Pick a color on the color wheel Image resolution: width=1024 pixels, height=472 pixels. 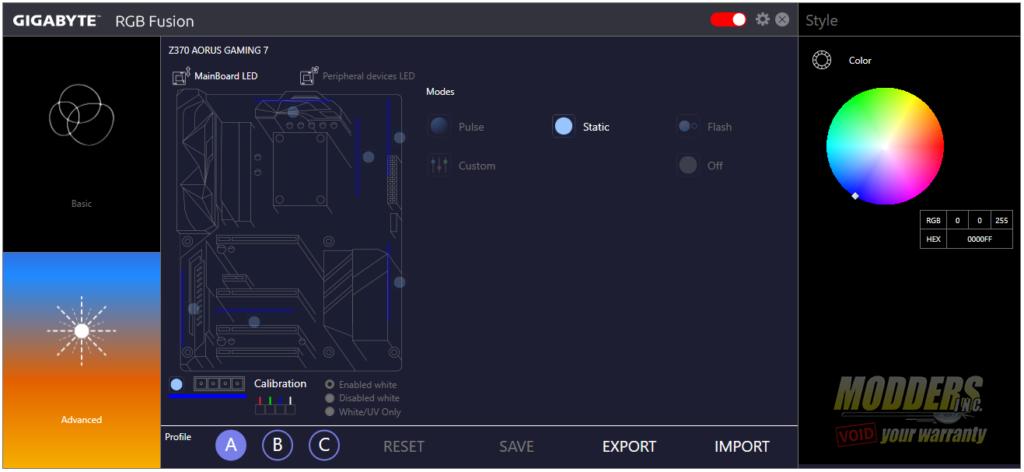pos(885,146)
